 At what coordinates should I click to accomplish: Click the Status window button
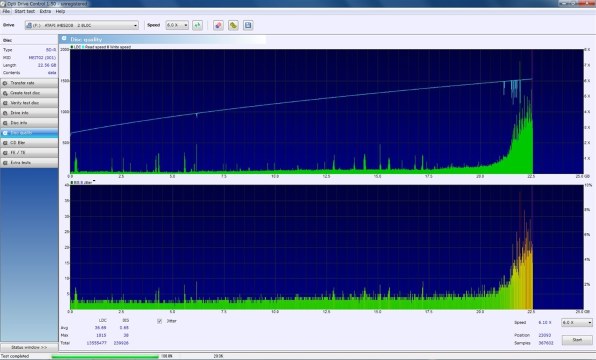click(29, 347)
